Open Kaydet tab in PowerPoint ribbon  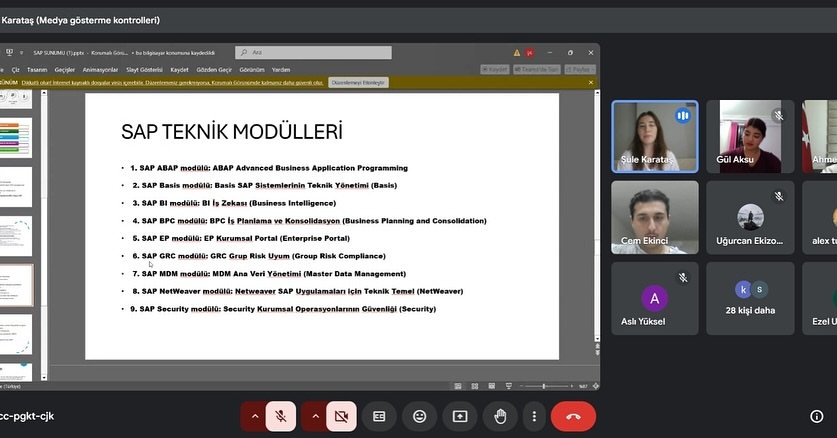179,70
